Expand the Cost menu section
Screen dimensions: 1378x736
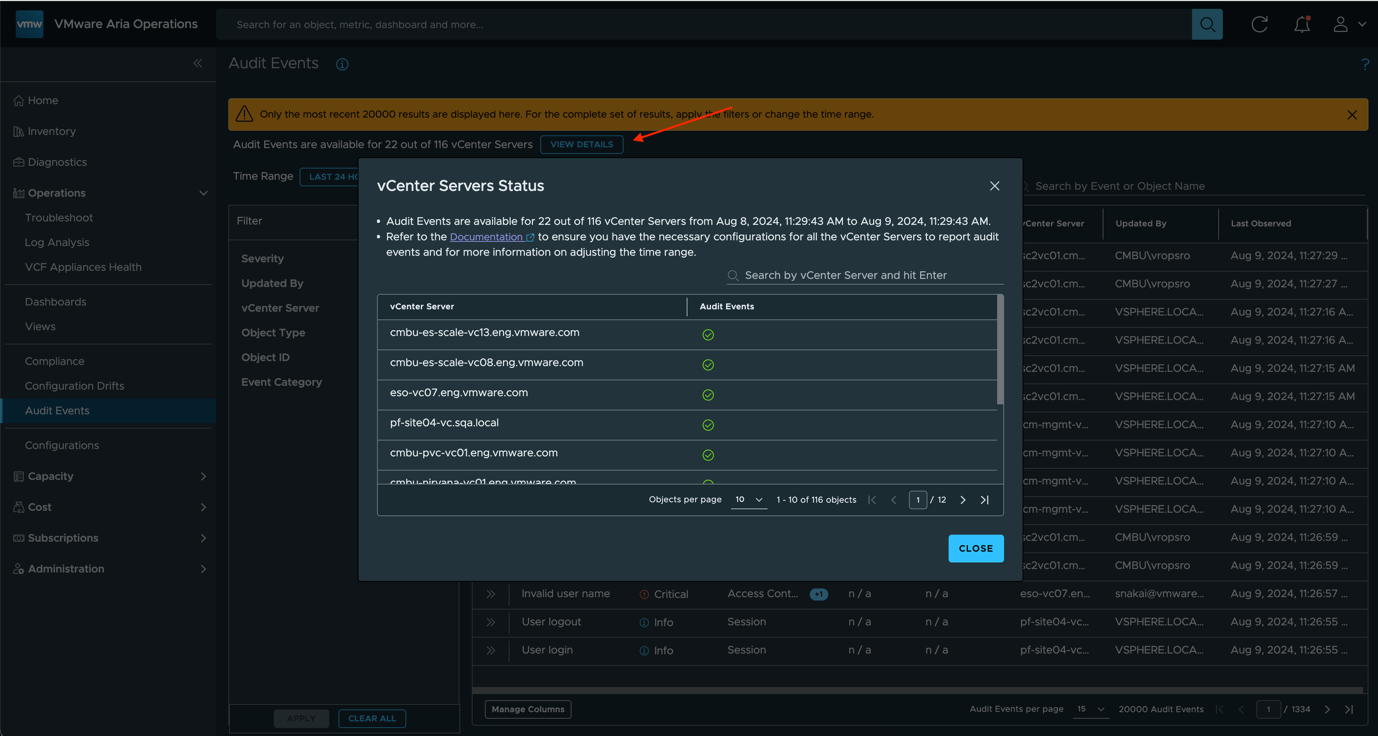click(203, 508)
